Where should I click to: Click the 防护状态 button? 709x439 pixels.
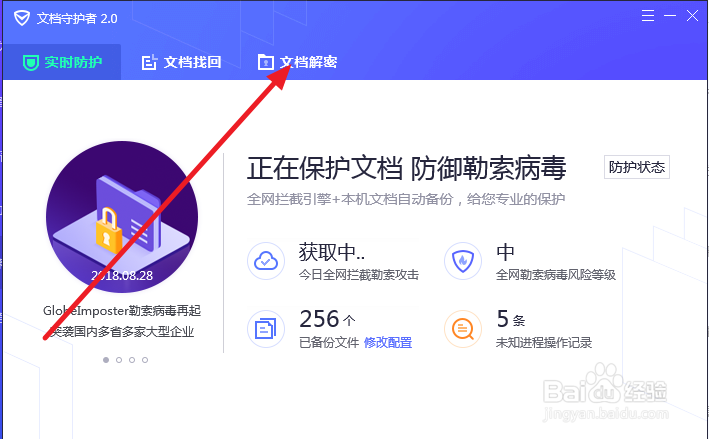tap(637, 167)
